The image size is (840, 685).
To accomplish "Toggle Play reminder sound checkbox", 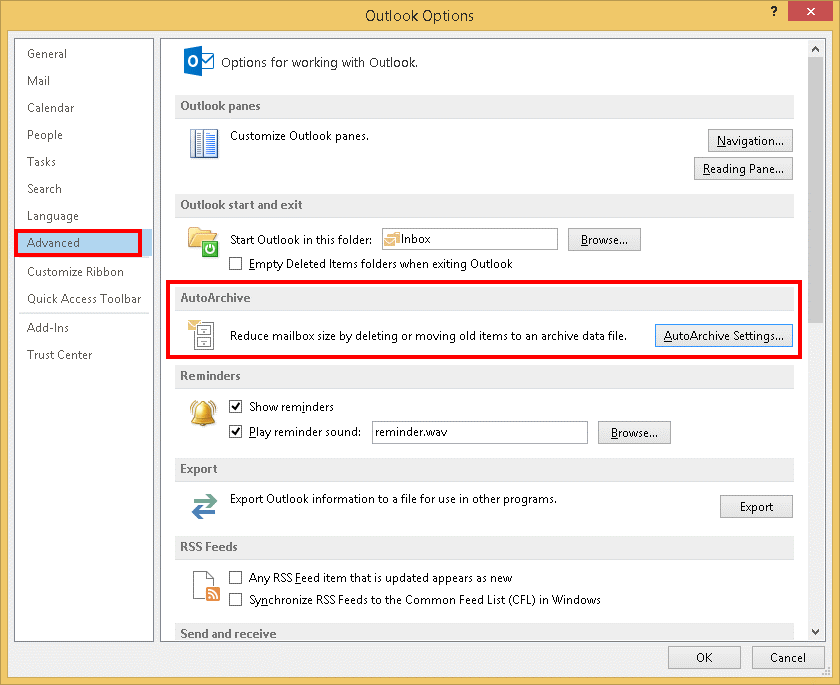I will [235, 432].
